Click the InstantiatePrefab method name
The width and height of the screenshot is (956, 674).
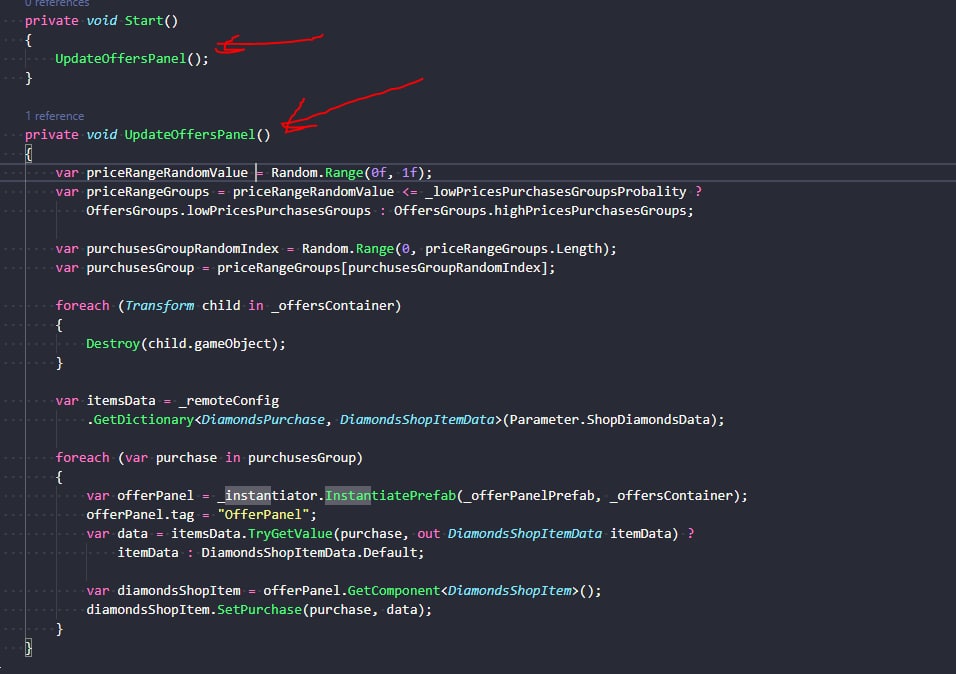click(x=390, y=496)
